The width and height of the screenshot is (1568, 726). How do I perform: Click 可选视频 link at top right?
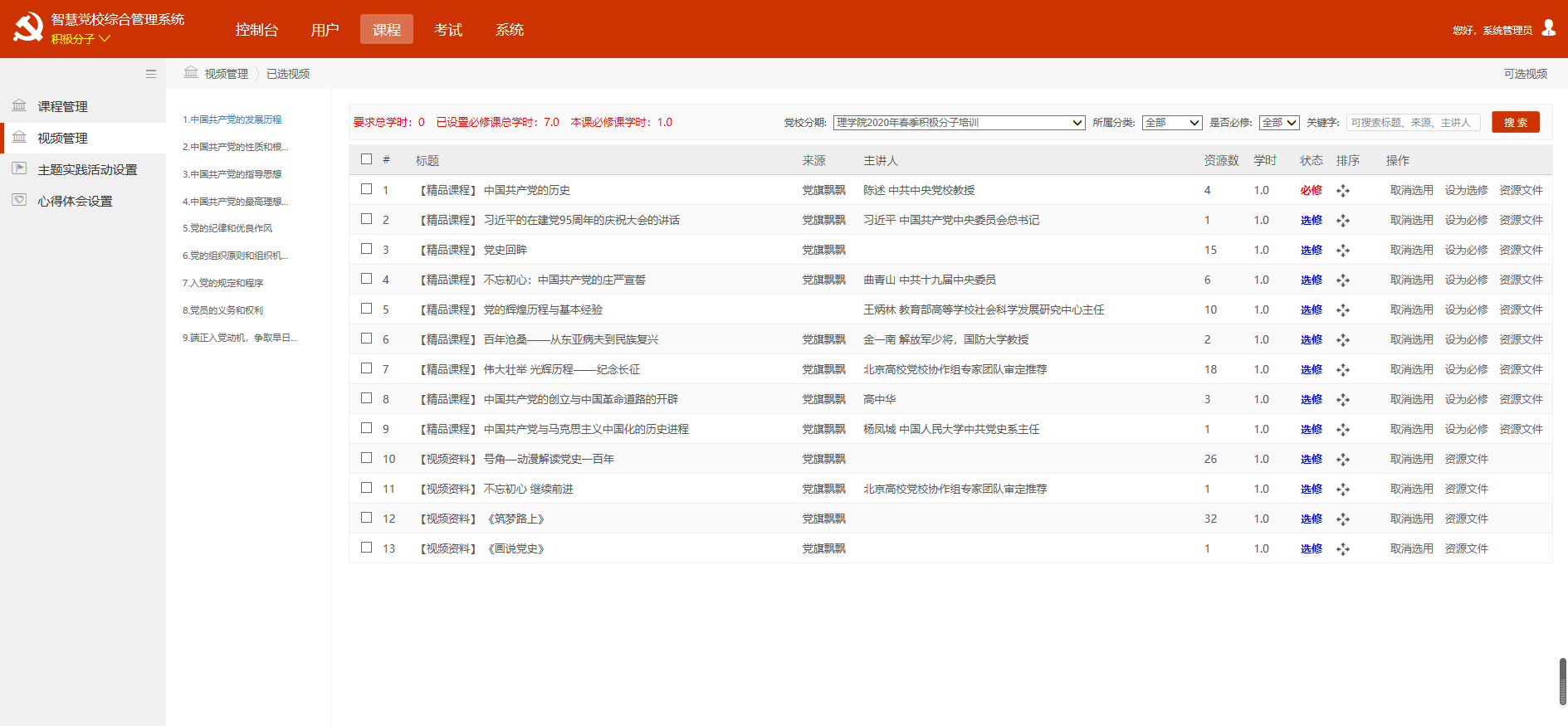tap(1525, 74)
